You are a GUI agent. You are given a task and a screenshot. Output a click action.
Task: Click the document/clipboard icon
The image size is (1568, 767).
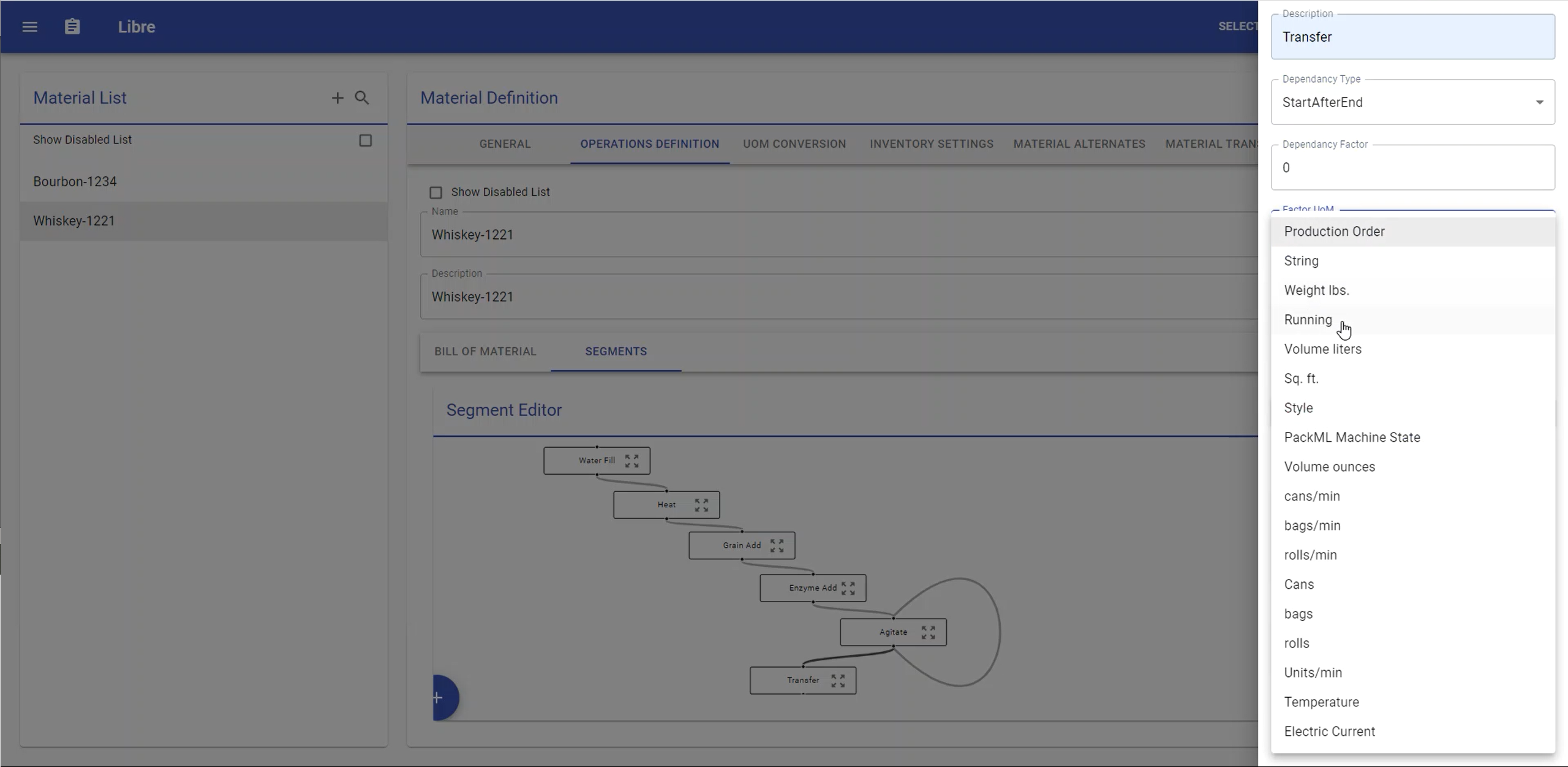[x=73, y=26]
